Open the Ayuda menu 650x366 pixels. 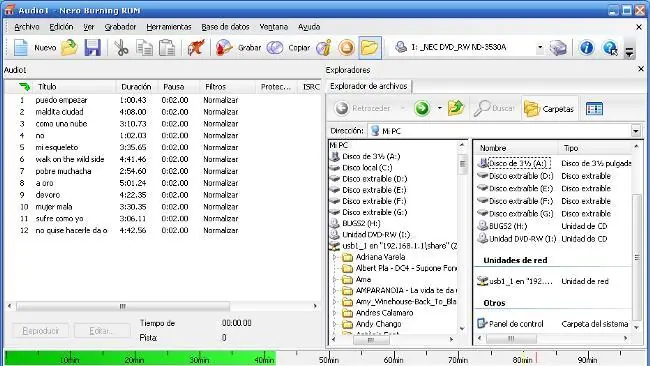coord(309,27)
